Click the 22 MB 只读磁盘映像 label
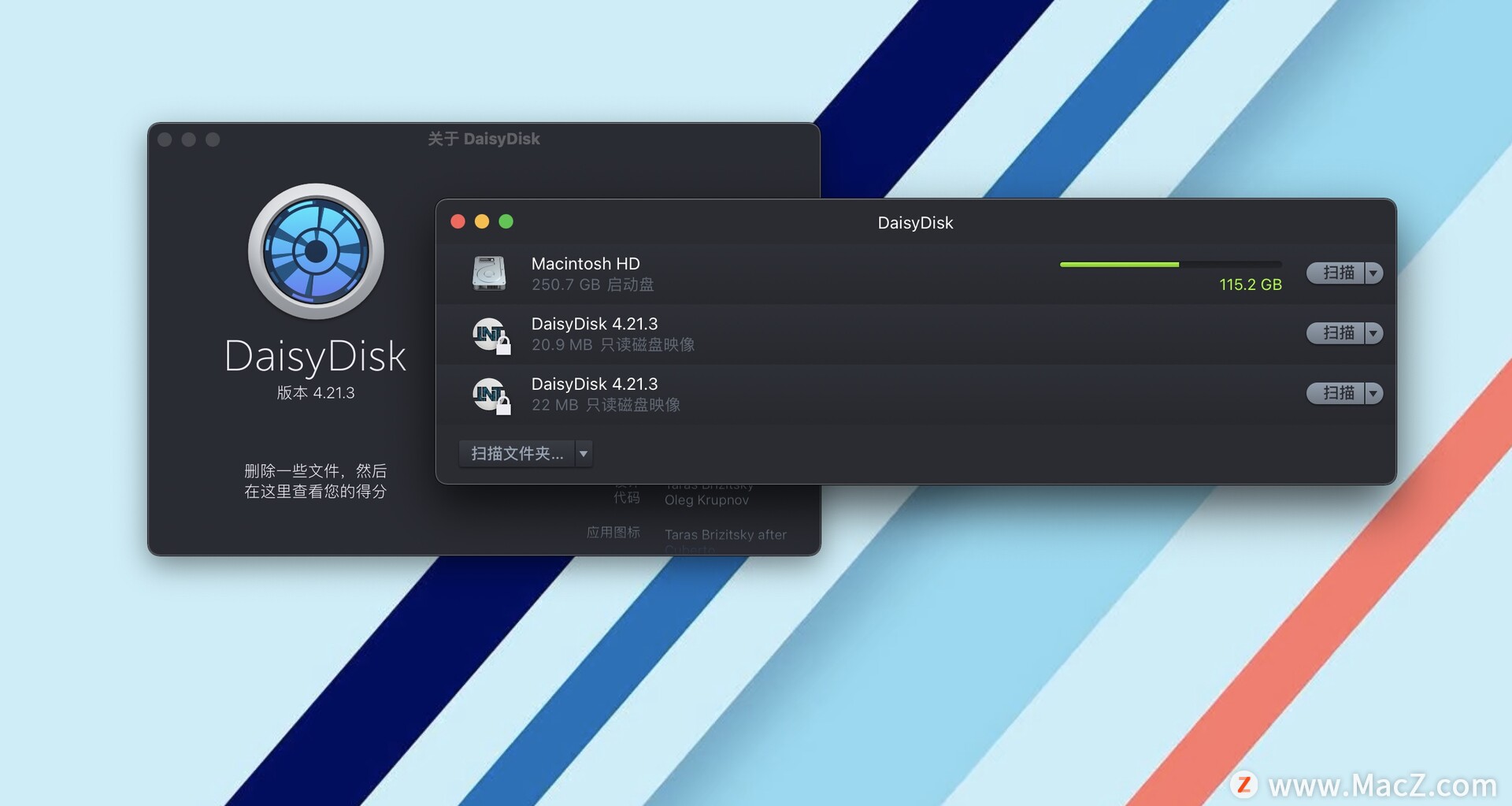This screenshot has width=1512, height=806. [x=606, y=404]
